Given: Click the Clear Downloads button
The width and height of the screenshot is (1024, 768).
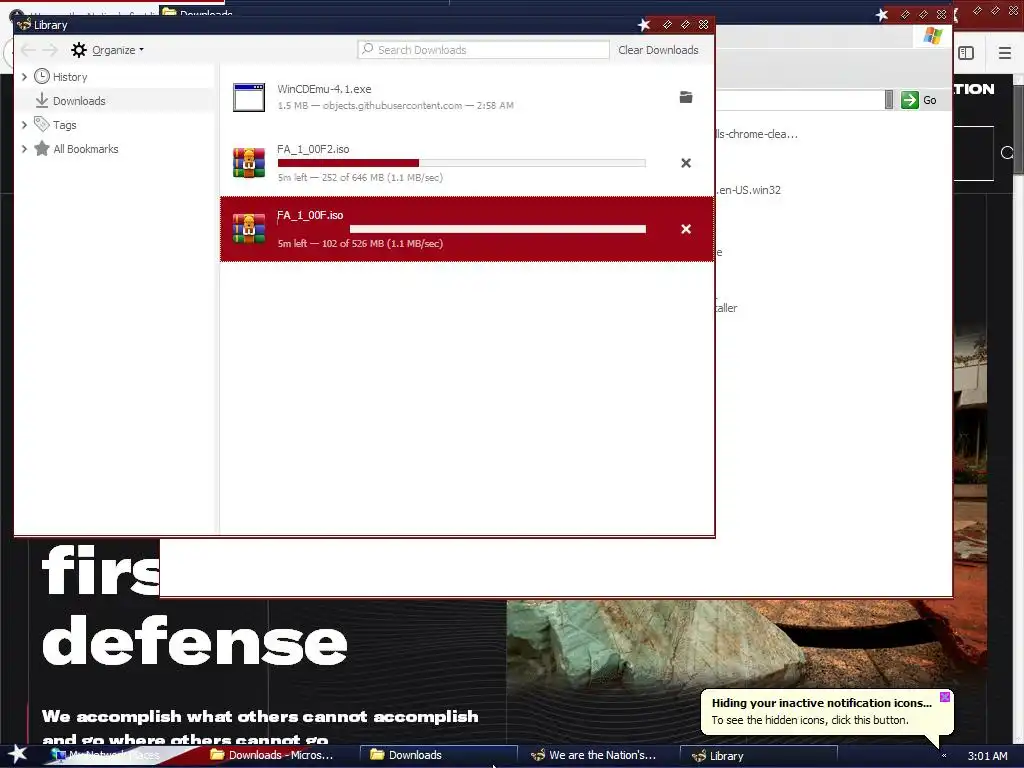Looking at the screenshot, I should [x=658, y=50].
